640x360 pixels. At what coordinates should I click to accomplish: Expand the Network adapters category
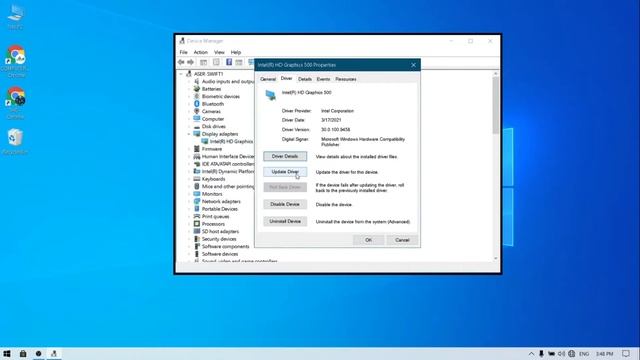pos(189,201)
